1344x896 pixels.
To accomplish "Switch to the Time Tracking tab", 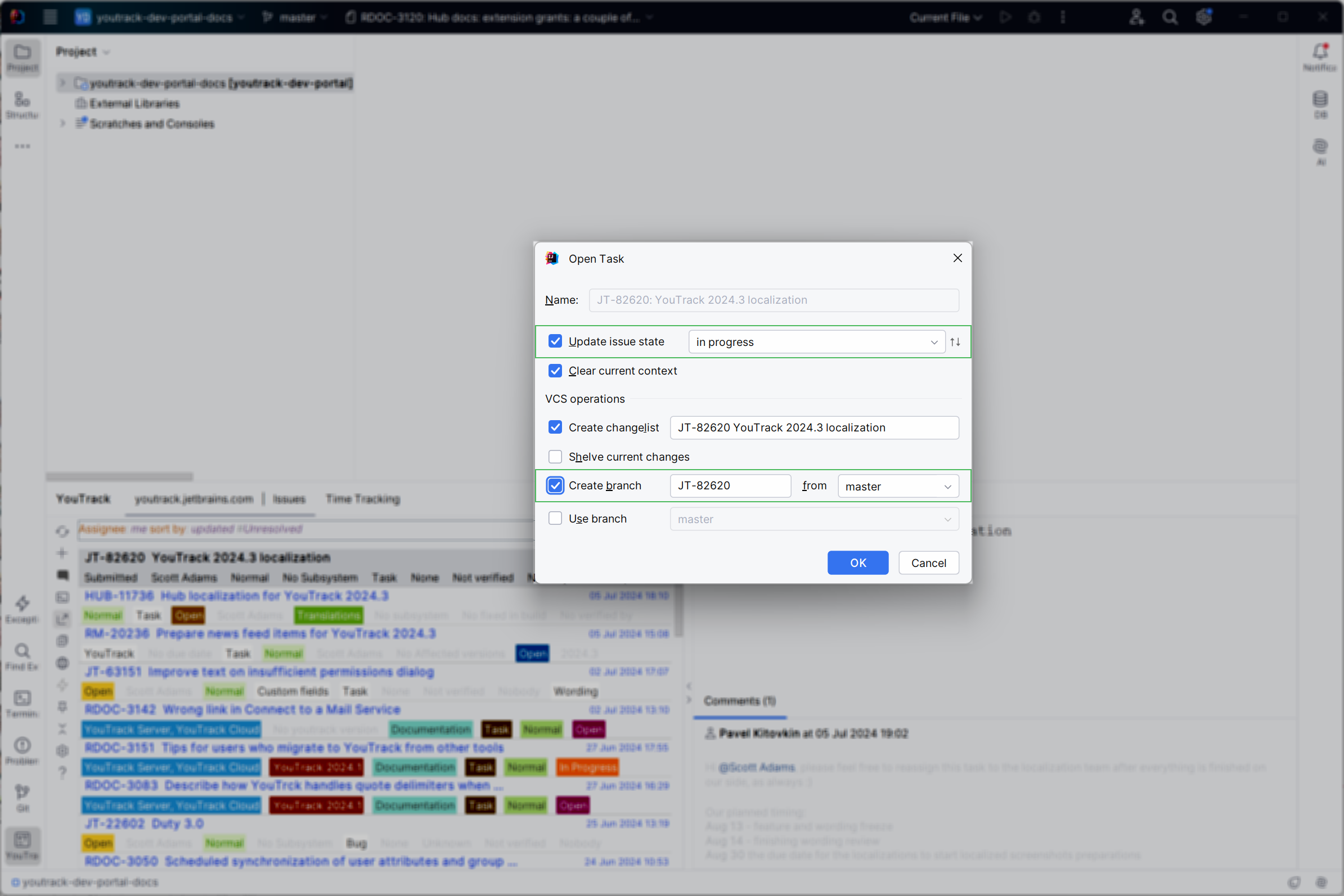I will [x=362, y=499].
